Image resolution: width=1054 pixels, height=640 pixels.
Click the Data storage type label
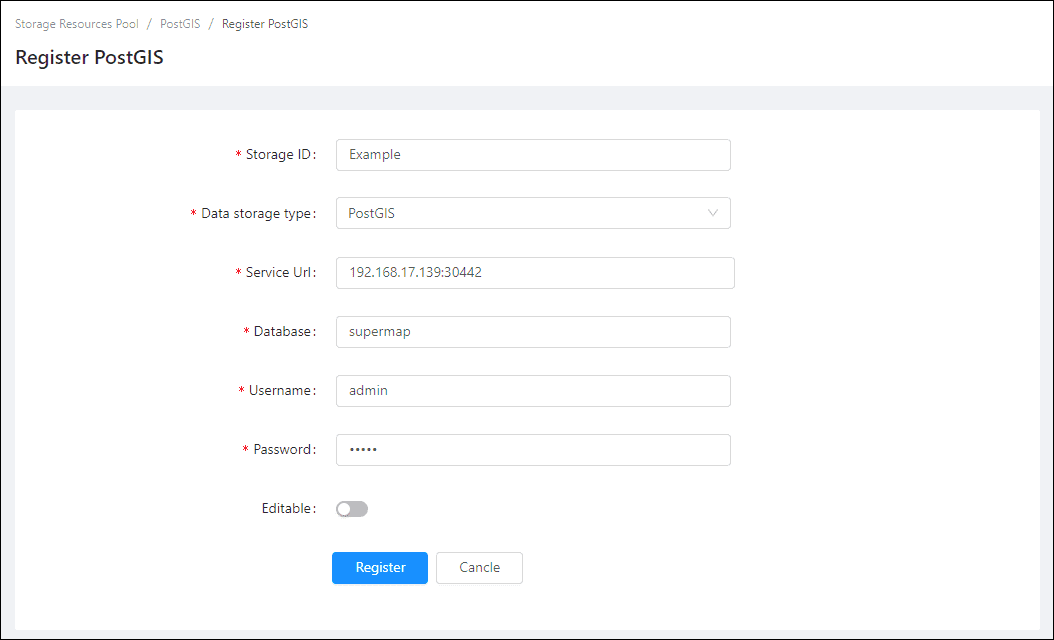[257, 214]
